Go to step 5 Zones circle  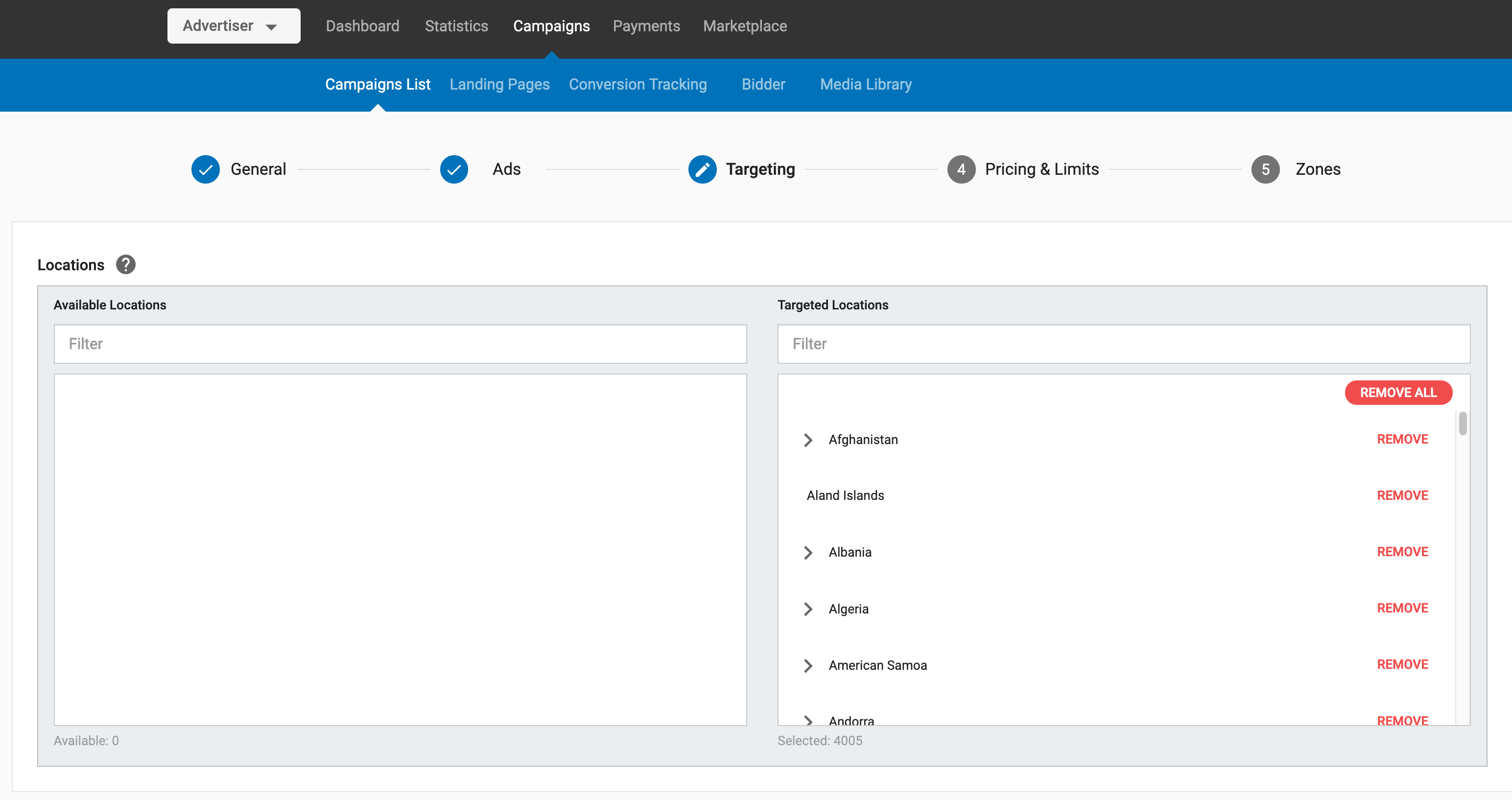[x=1265, y=169]
